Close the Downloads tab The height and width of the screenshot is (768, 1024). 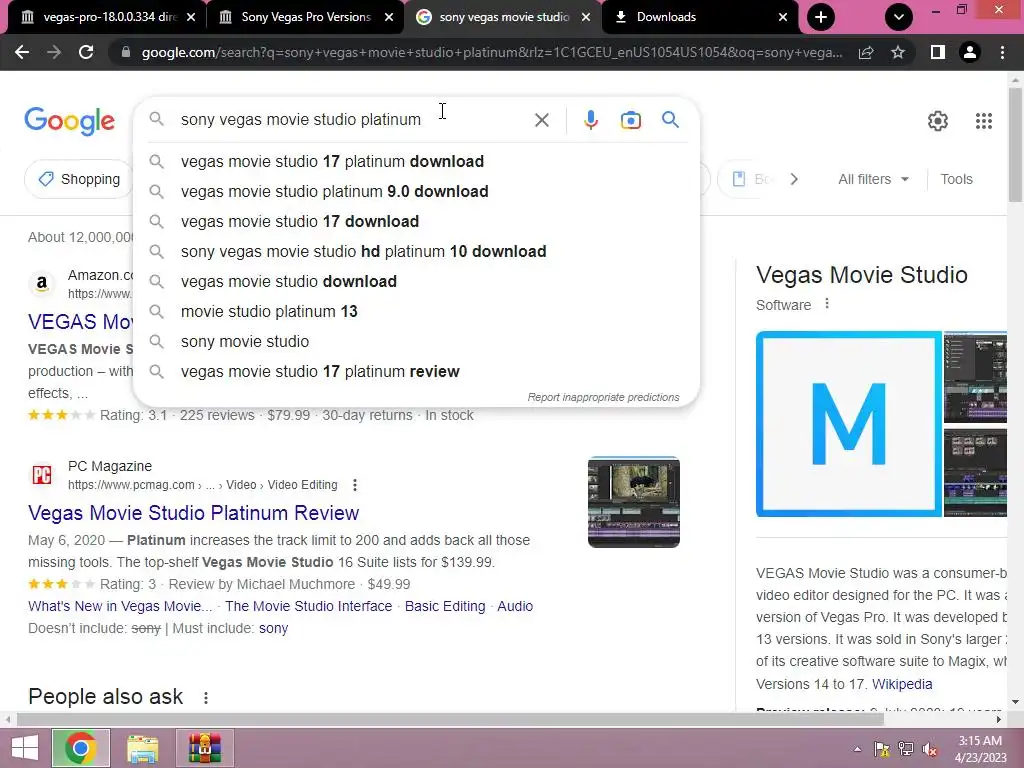coord(783,17)
